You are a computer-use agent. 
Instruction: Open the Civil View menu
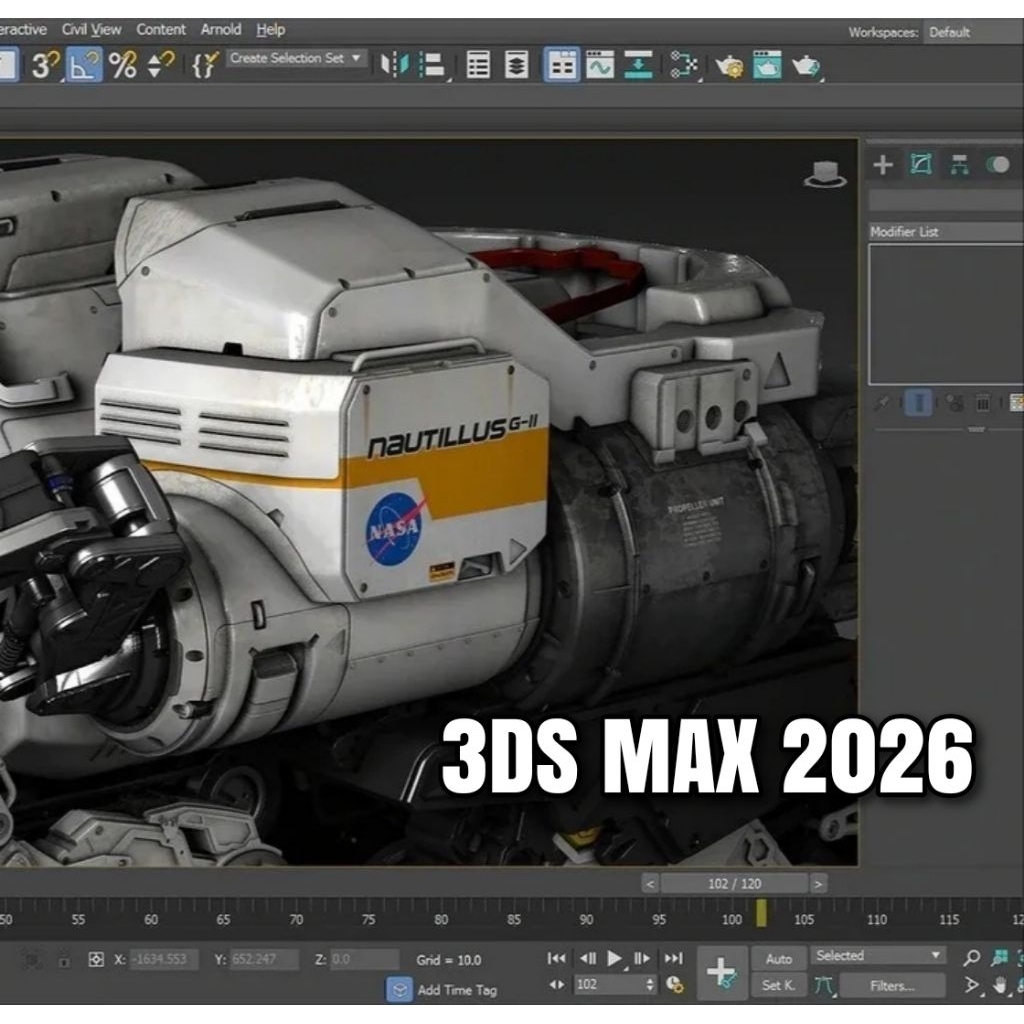tap(90, 29)
